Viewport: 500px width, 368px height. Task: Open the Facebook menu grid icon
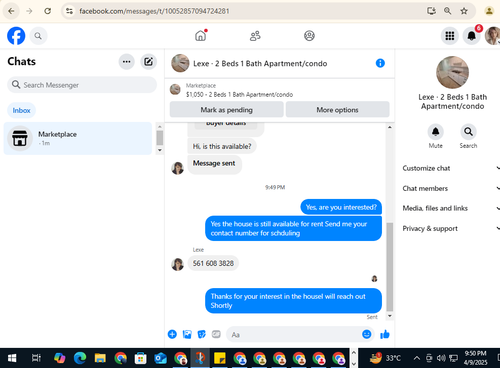coord(450,36)
